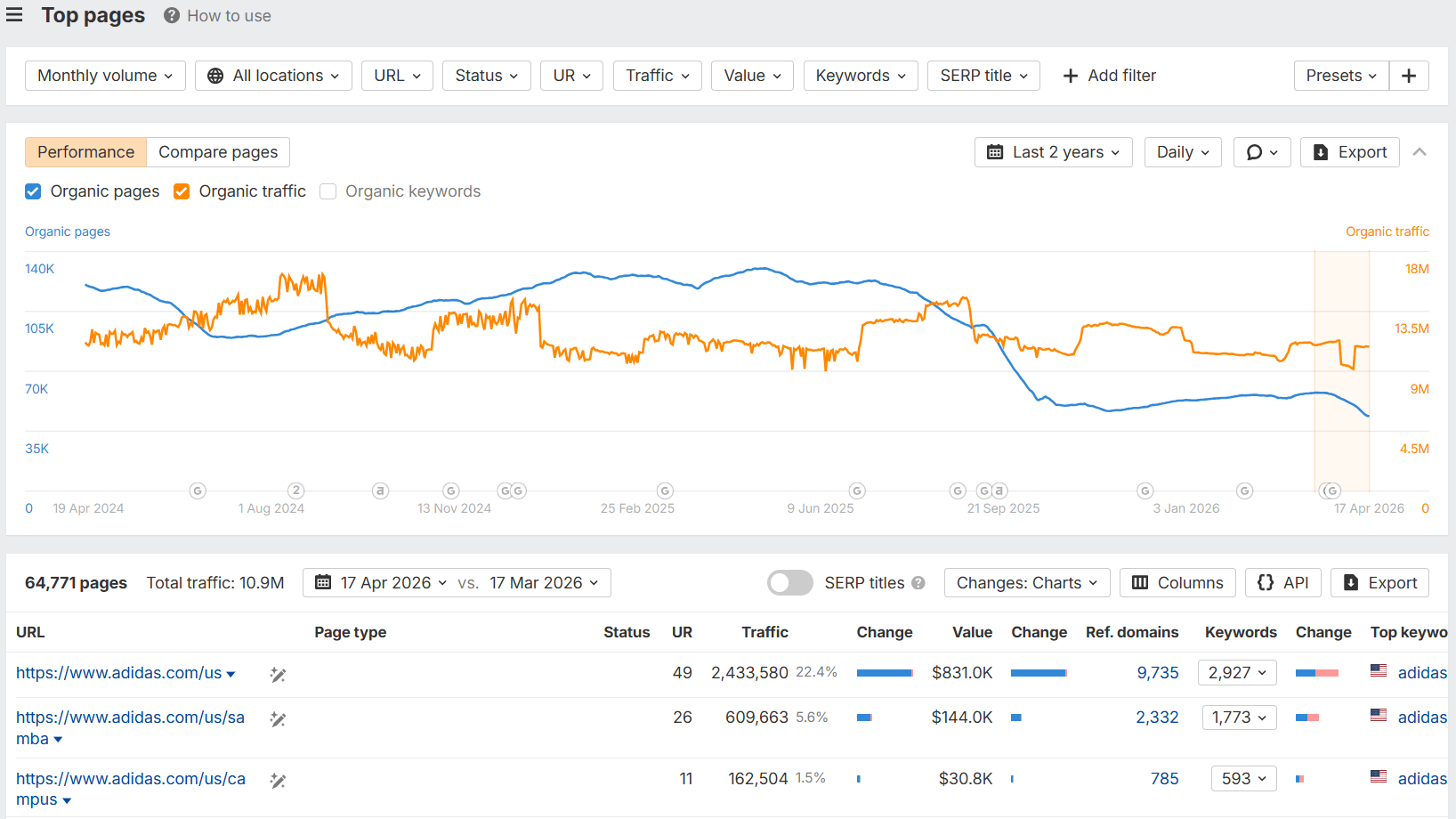
Task: Change the Last 2 years date range
Action: 1054,152
